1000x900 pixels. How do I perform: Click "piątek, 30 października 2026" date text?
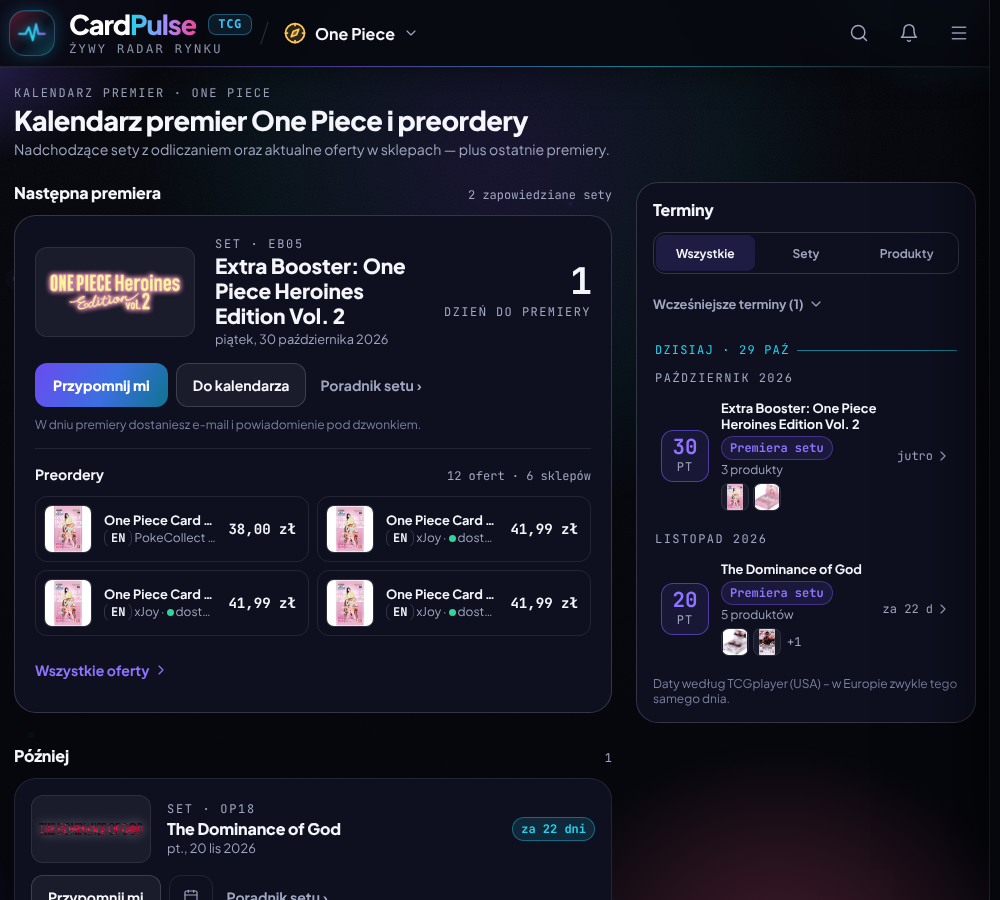pos(301,339)
